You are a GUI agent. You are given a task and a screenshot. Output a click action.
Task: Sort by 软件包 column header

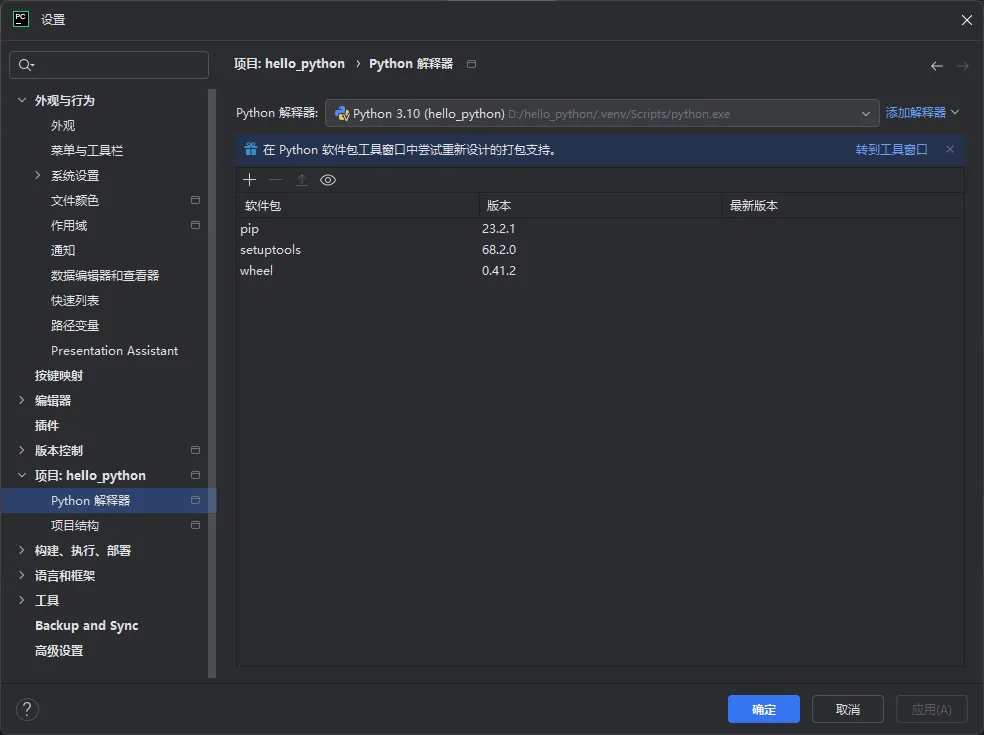point(358,205)
